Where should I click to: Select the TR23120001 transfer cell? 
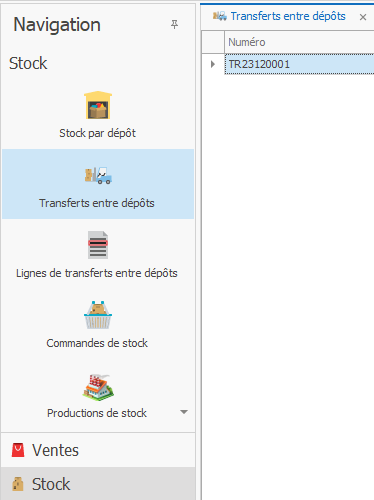point(299,64)
